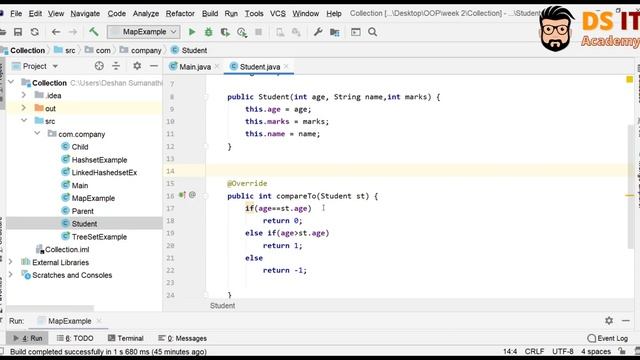
Task: Click the editor vertical scrollbar
Action: click(631, 187)
